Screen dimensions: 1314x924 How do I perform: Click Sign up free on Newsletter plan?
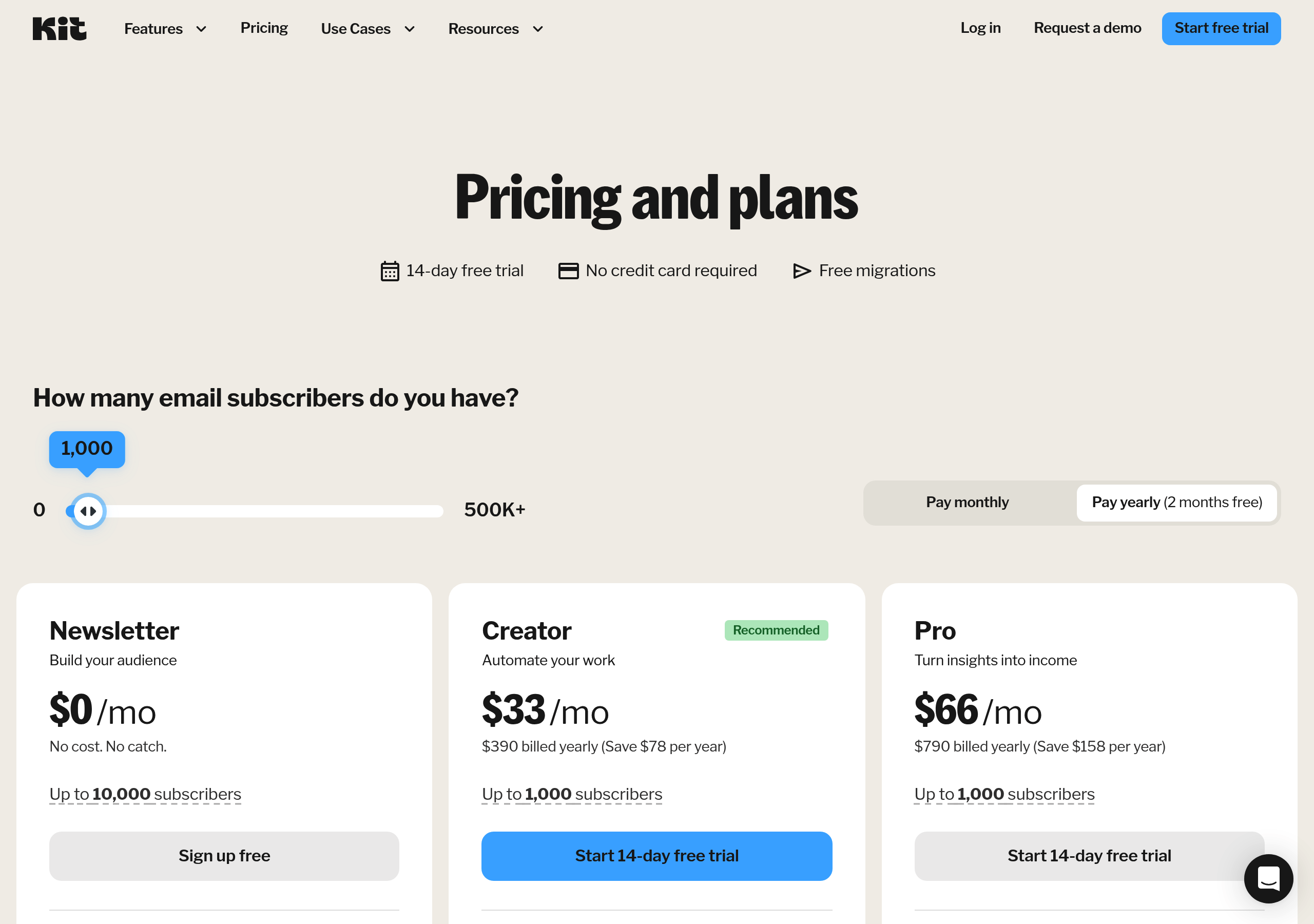224,855
